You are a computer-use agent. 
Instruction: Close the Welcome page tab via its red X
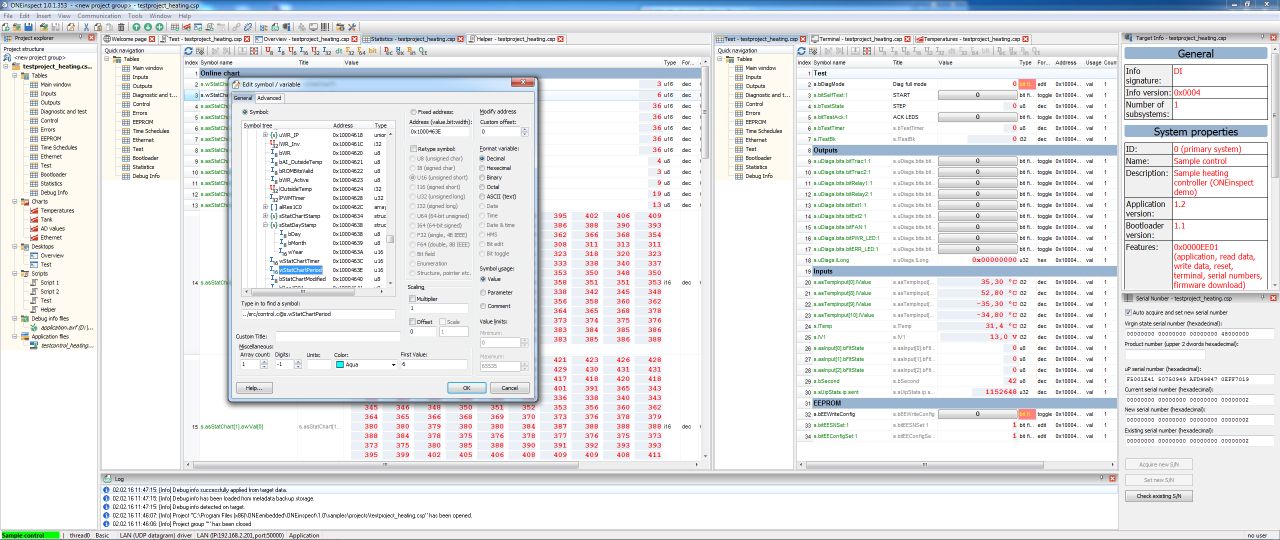click(152, 39)
